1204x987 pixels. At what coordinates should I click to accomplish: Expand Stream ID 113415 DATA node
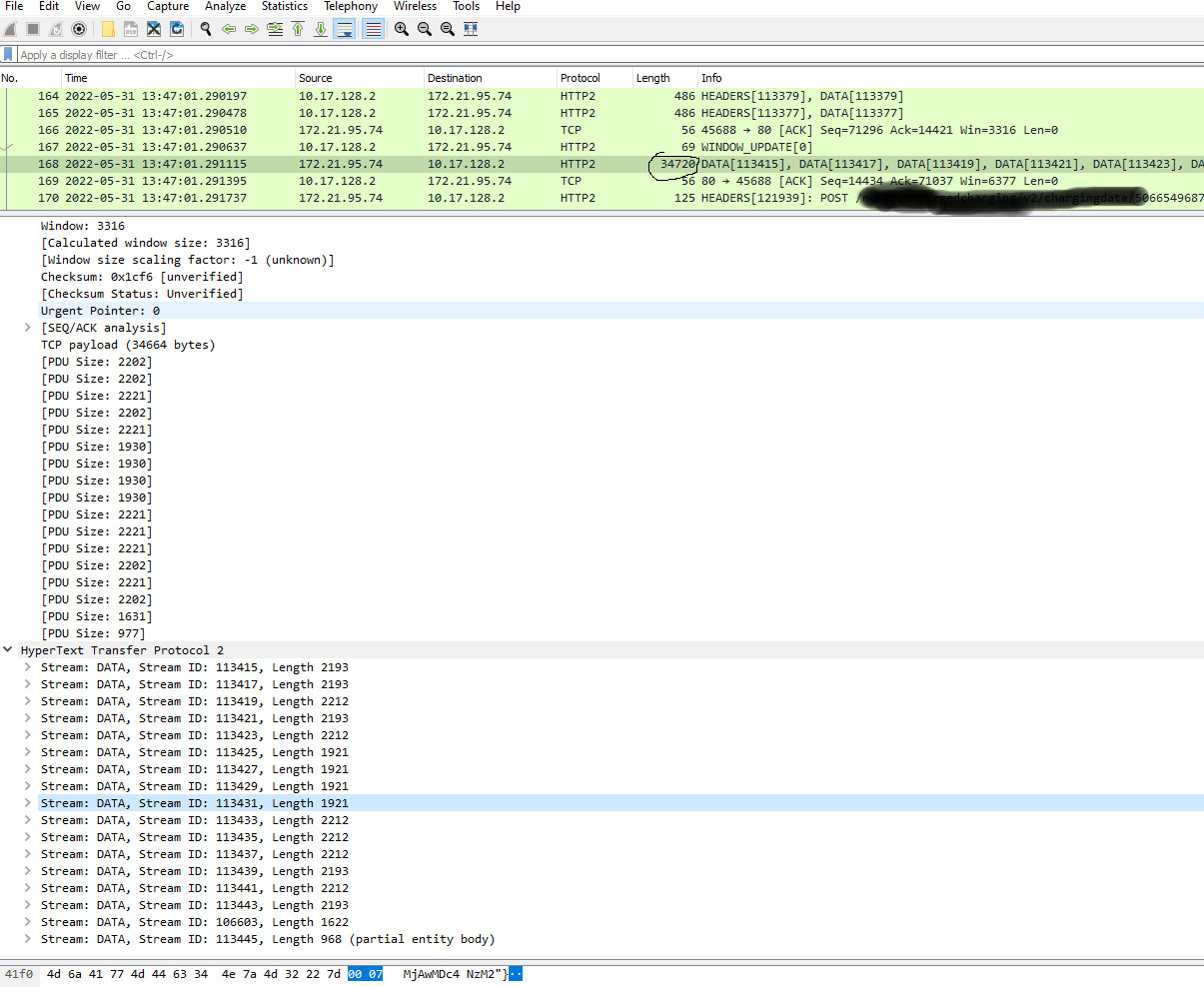28,667
